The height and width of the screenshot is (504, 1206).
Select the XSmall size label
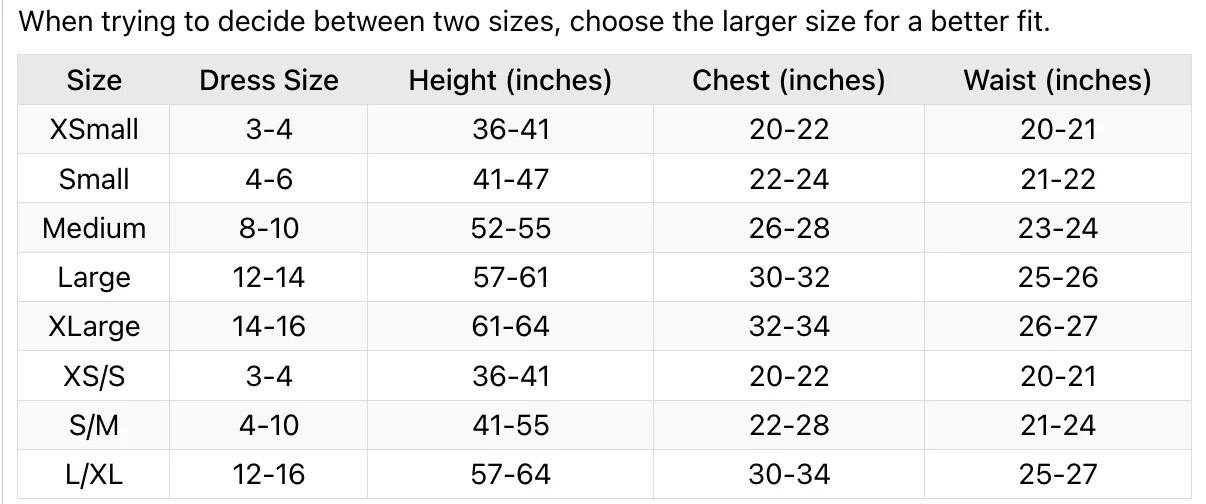pyautogui.click(x=94, y=129)
